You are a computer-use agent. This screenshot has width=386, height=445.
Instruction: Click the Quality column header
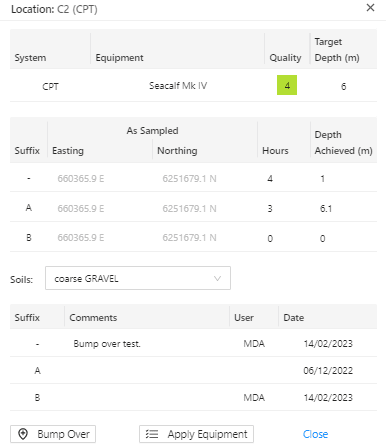tap(285, 58)
